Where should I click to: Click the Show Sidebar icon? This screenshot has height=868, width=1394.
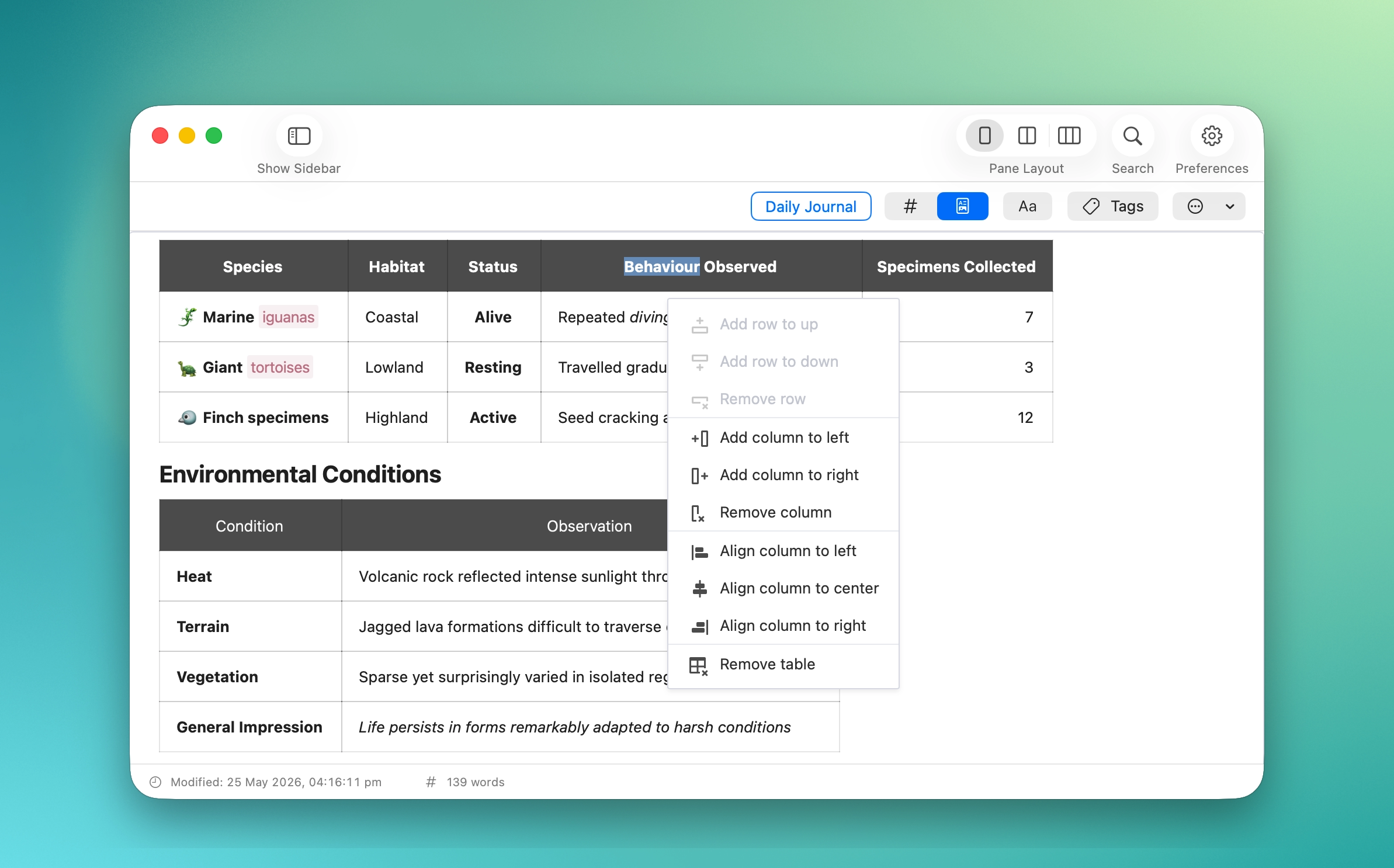tap(299, 136)
